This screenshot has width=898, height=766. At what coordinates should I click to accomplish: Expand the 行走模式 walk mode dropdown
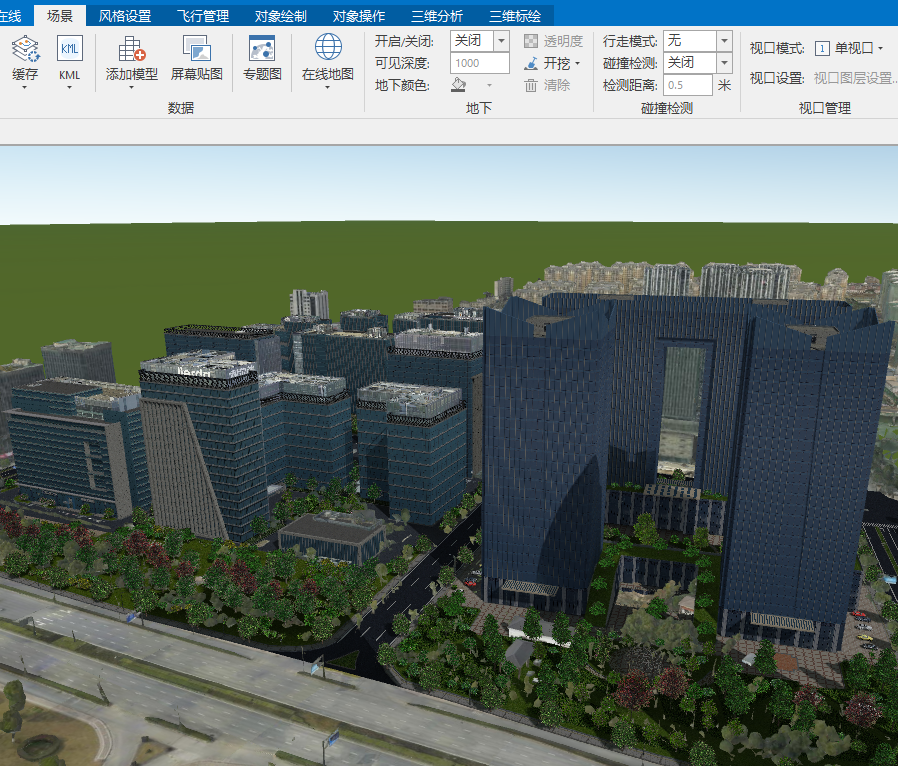(724, 41)
